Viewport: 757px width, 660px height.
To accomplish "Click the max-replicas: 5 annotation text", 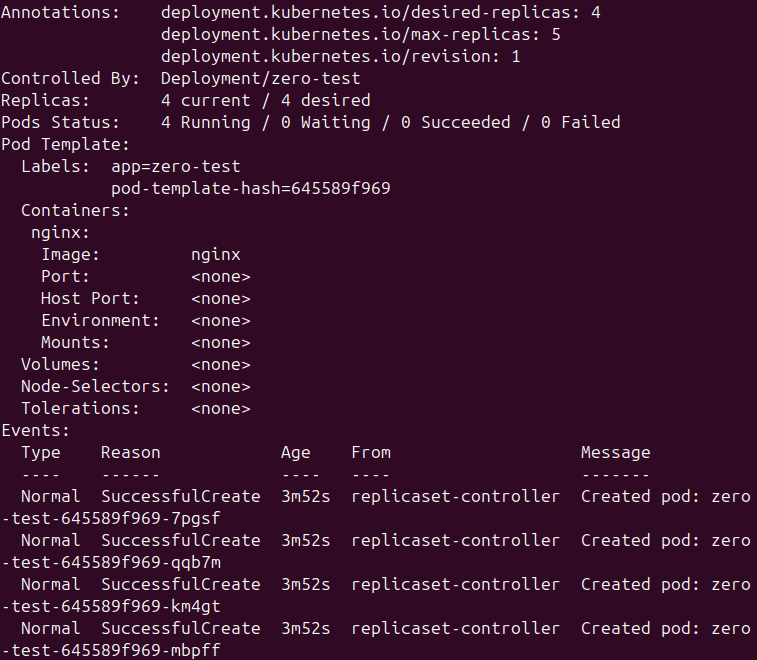I will pos(361,34).
